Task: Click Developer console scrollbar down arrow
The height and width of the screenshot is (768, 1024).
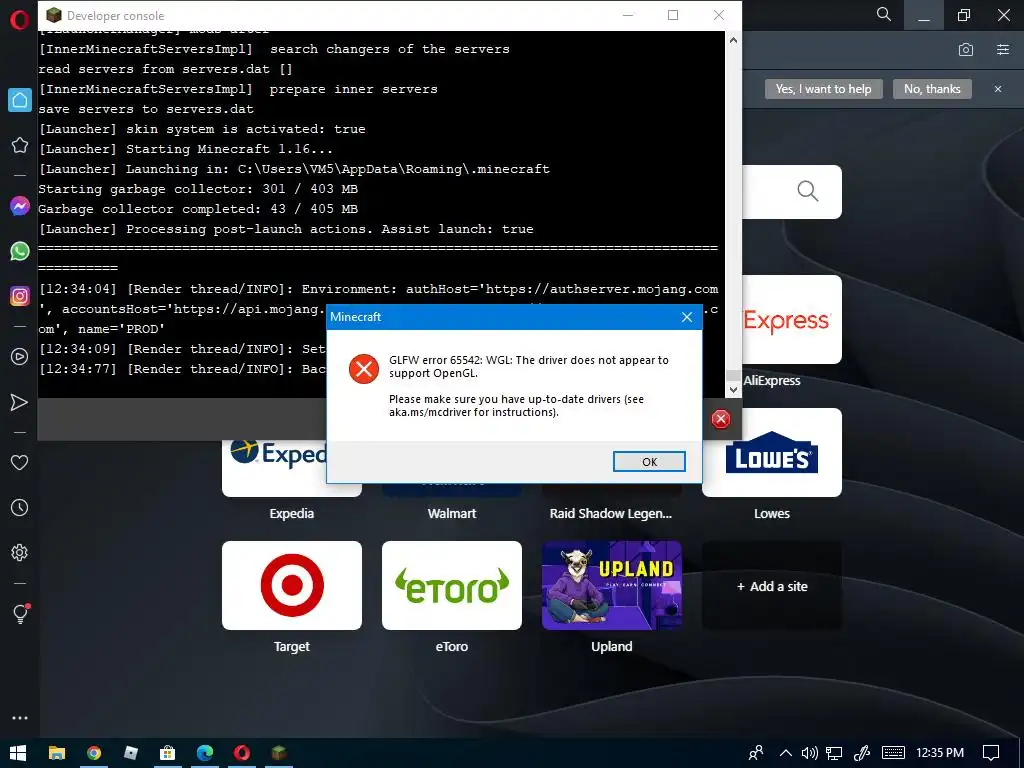Action: pyautogui.click(x=733, y=390)
